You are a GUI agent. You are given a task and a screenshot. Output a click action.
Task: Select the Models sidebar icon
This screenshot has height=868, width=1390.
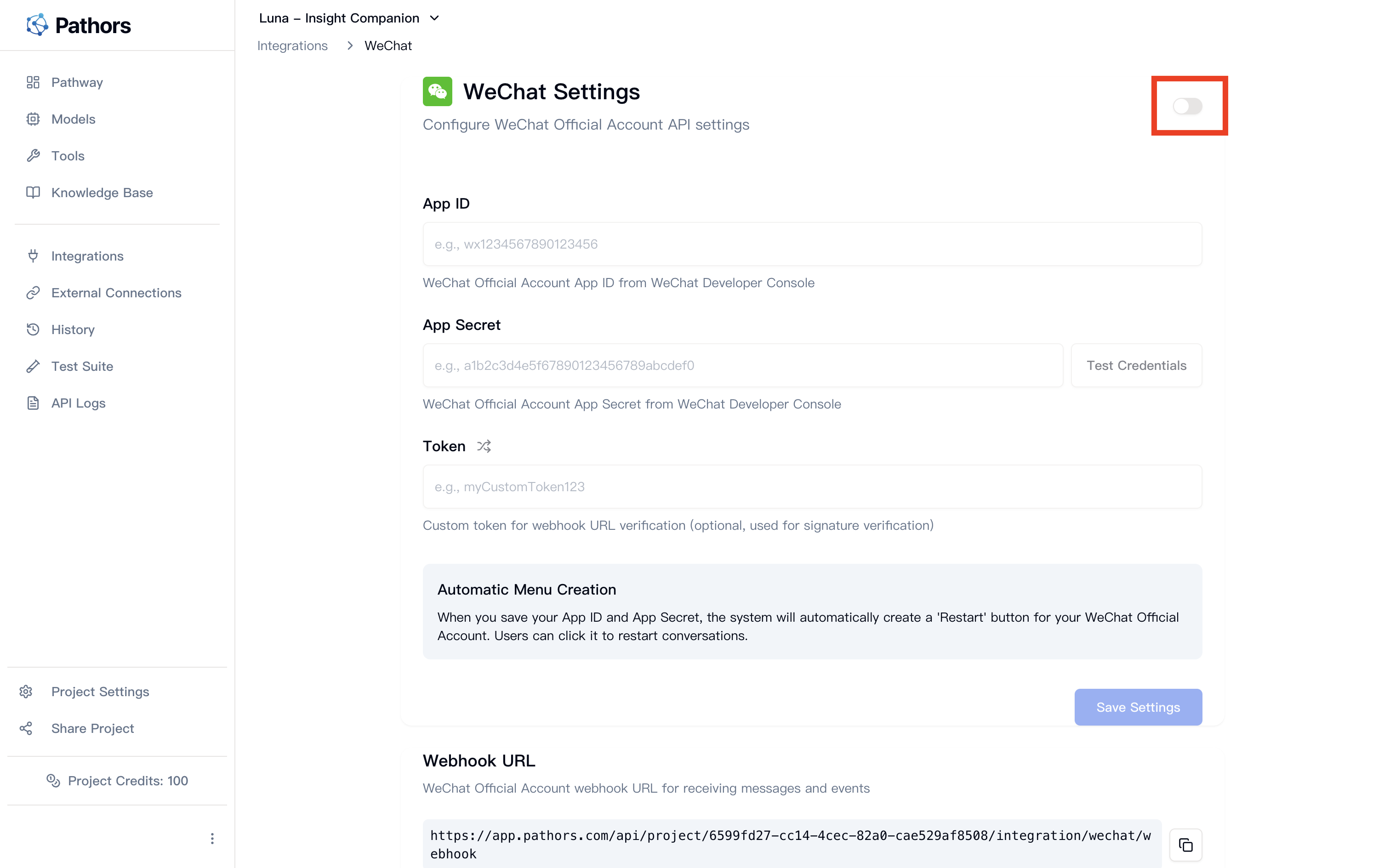point(33,119)
